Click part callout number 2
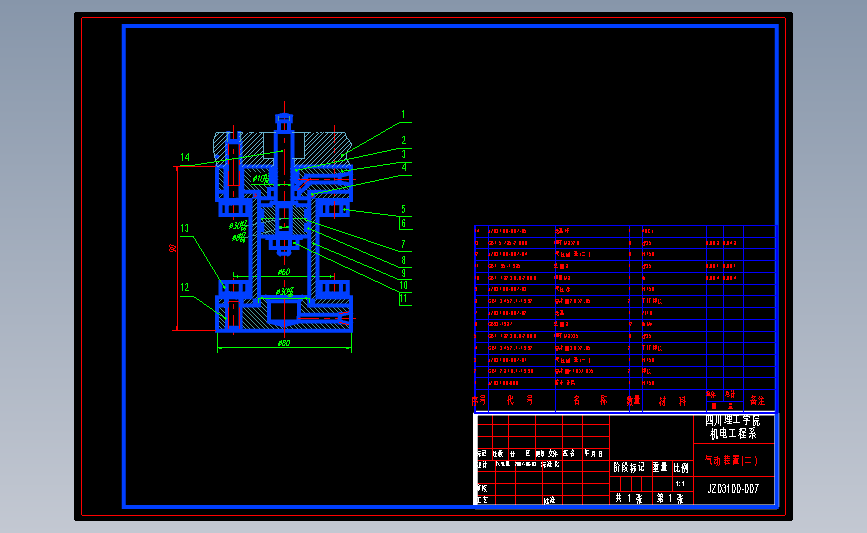 coord(404,140)
